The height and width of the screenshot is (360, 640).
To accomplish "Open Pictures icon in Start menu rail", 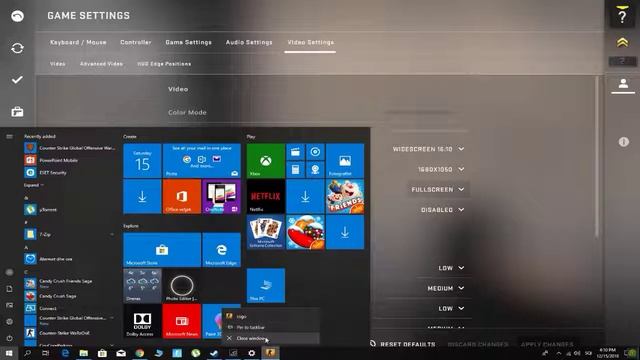I will point(9,305).
